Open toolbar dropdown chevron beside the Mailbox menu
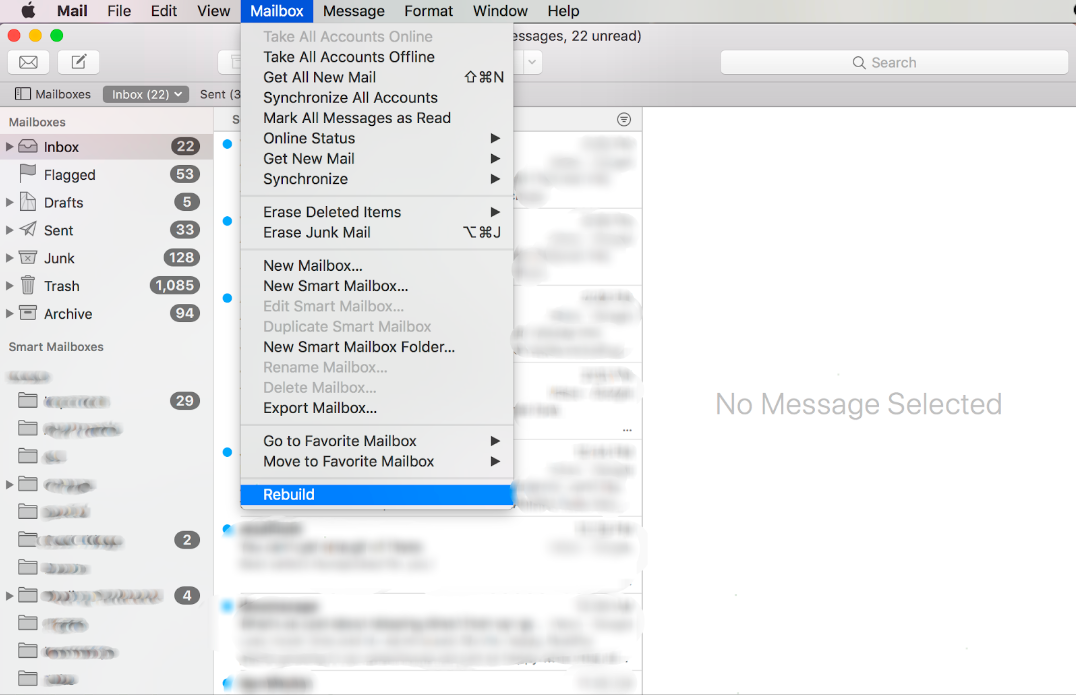This screenshot has height=695, width=1076. tap(532, 62)
